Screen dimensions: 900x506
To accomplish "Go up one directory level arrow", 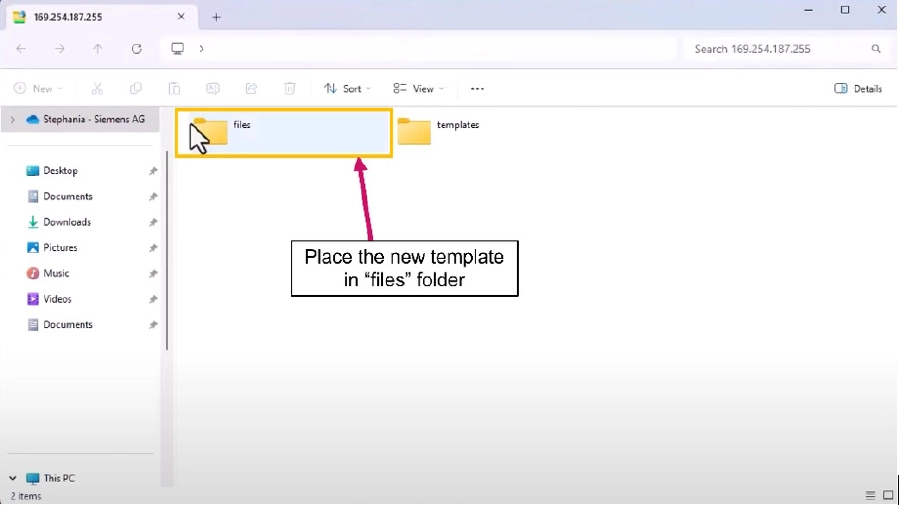I will coord(97,49).
